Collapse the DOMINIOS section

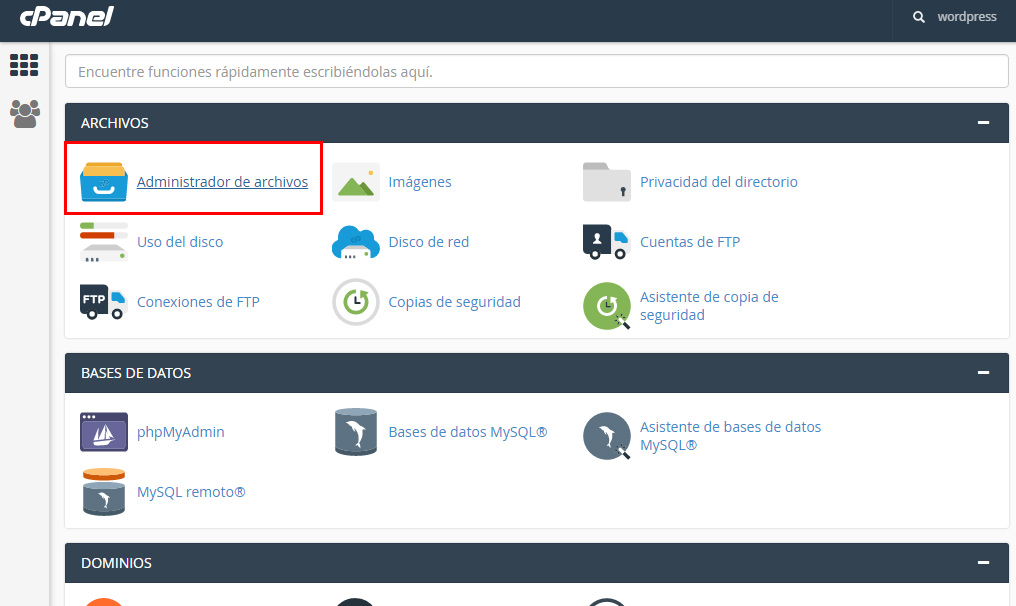click(x=984, y=563)
